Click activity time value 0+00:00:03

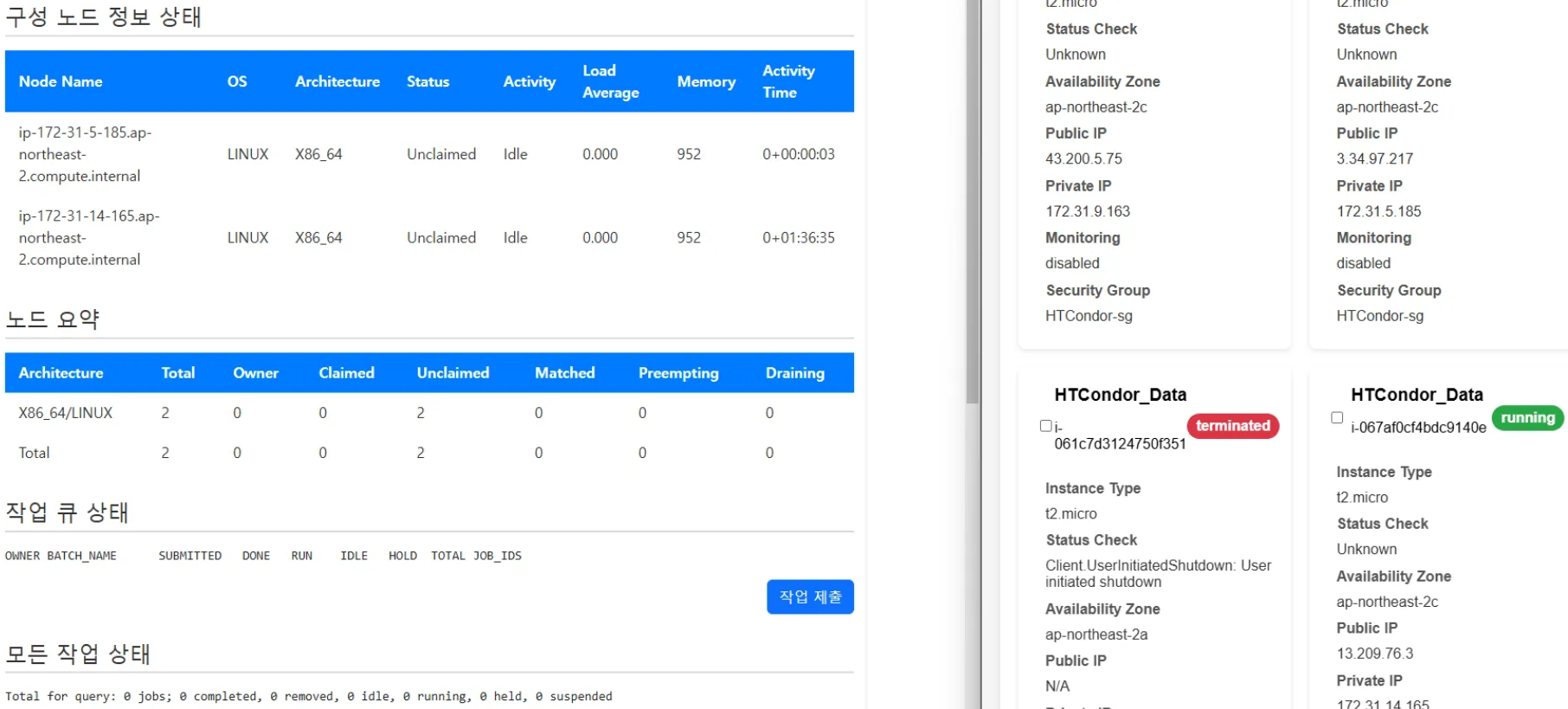(x=798, y=154)
